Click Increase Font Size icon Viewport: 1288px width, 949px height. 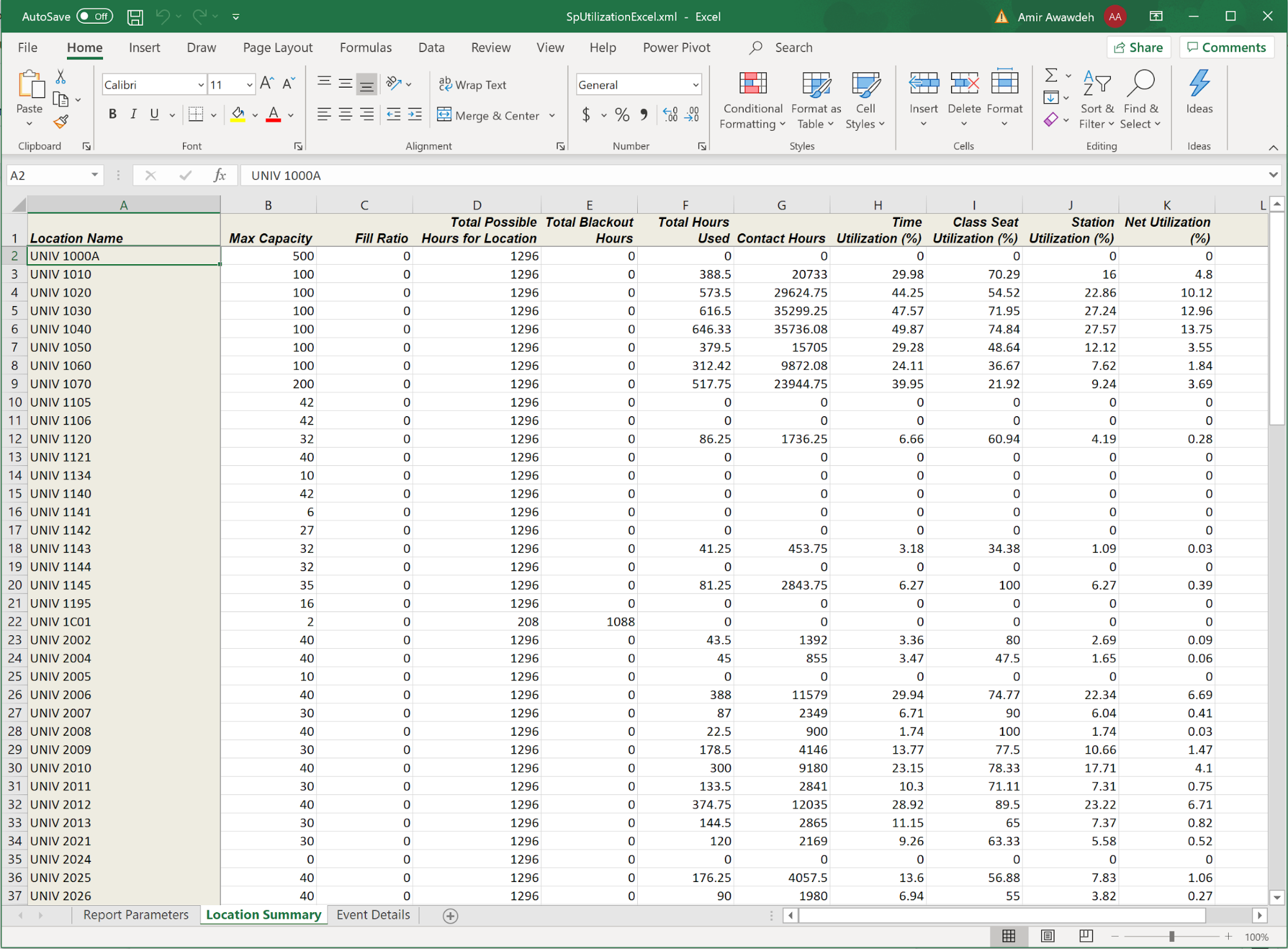point(267,83)
